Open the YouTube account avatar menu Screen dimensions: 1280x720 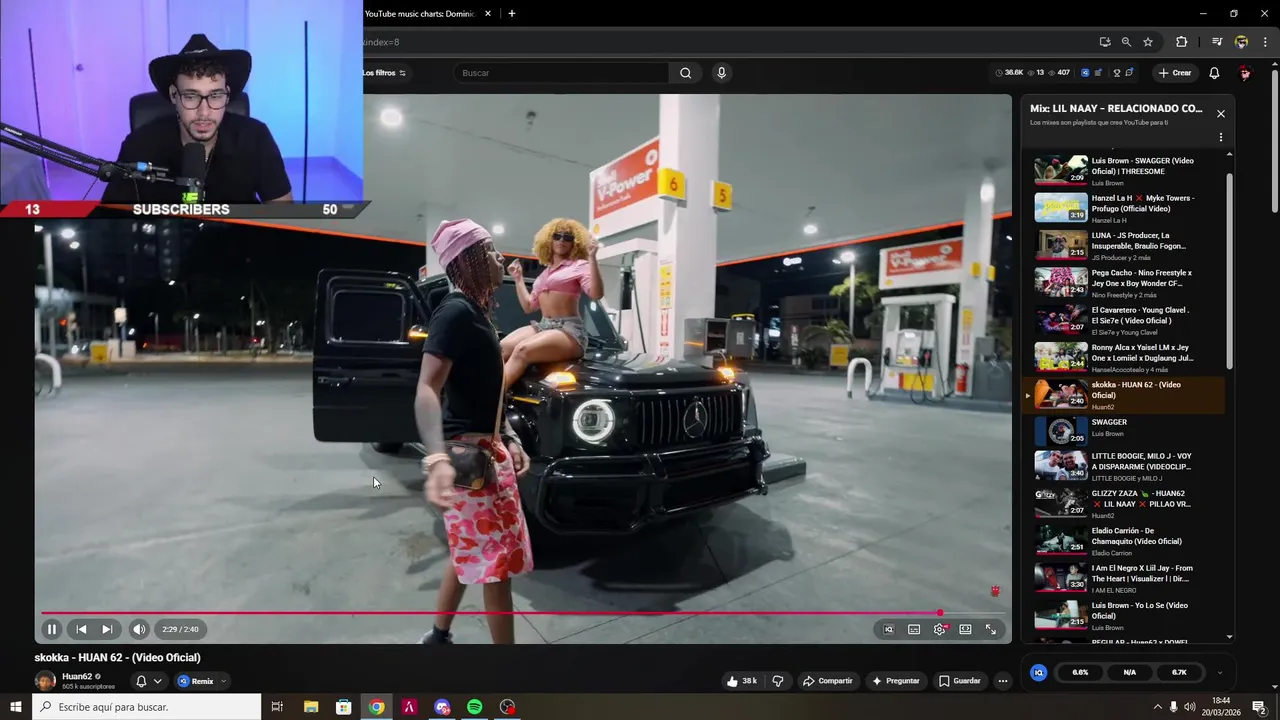1245,73
